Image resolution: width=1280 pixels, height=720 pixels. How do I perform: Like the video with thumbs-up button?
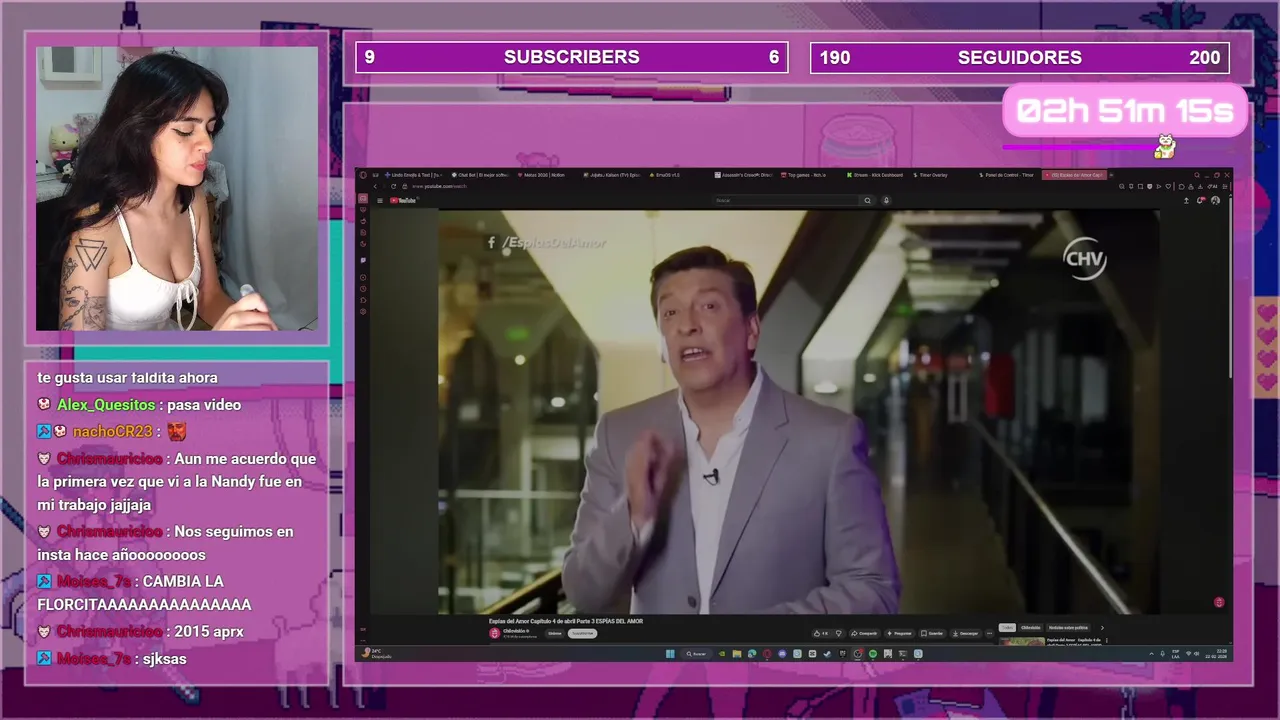[821, 633]
